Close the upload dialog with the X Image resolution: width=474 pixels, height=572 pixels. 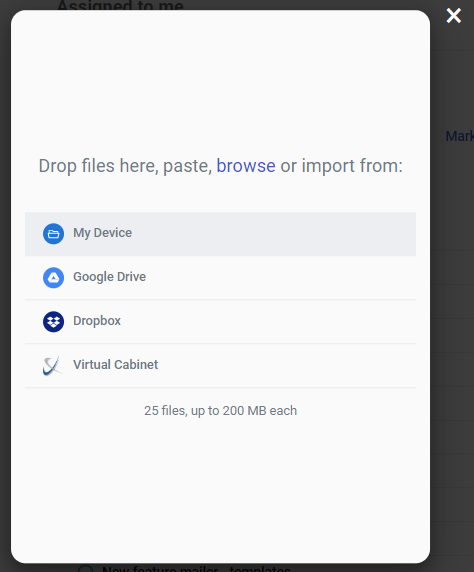click(x=454, y=16)
